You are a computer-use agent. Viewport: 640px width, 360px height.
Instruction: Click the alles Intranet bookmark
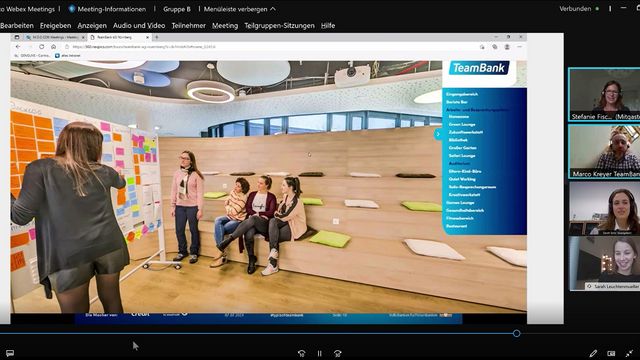[68, 56]
